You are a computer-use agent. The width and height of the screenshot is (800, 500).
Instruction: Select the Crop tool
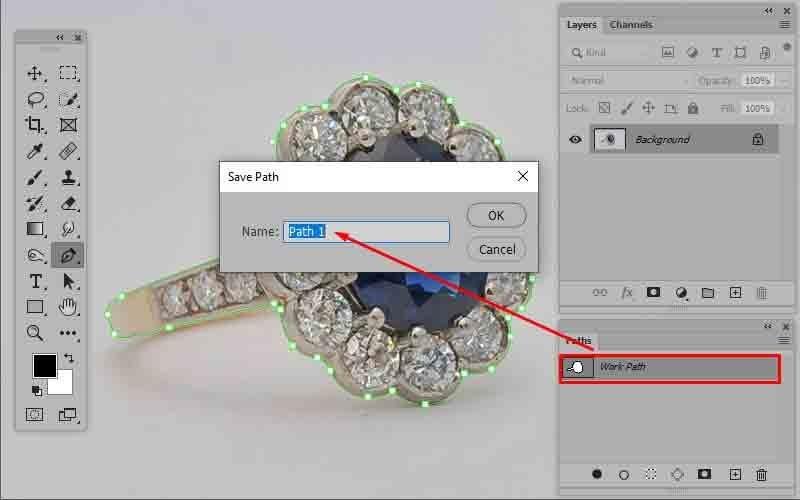point(35,125)
